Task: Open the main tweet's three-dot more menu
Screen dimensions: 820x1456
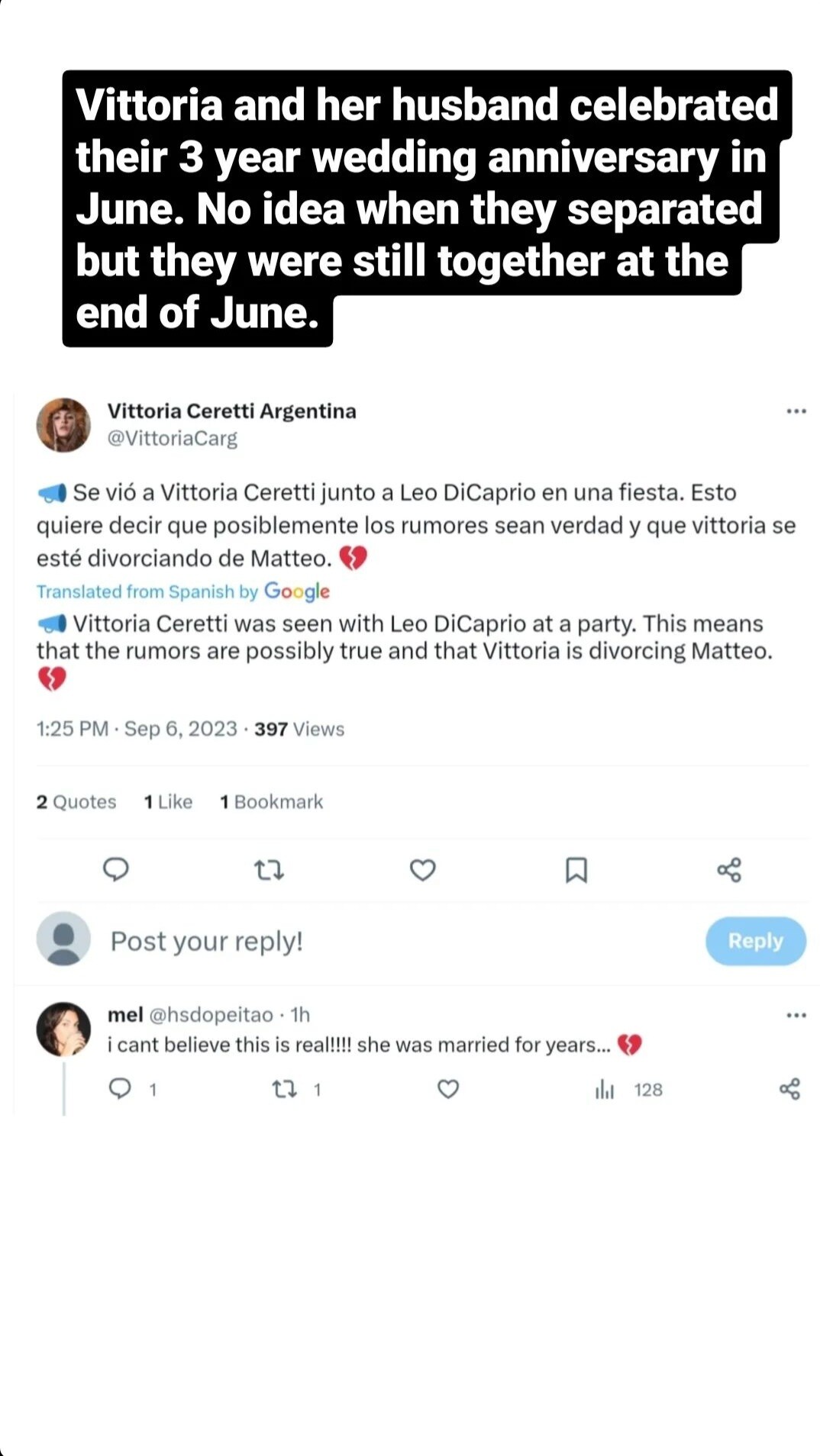Action: pyautogui.click(x=796, y=411)
